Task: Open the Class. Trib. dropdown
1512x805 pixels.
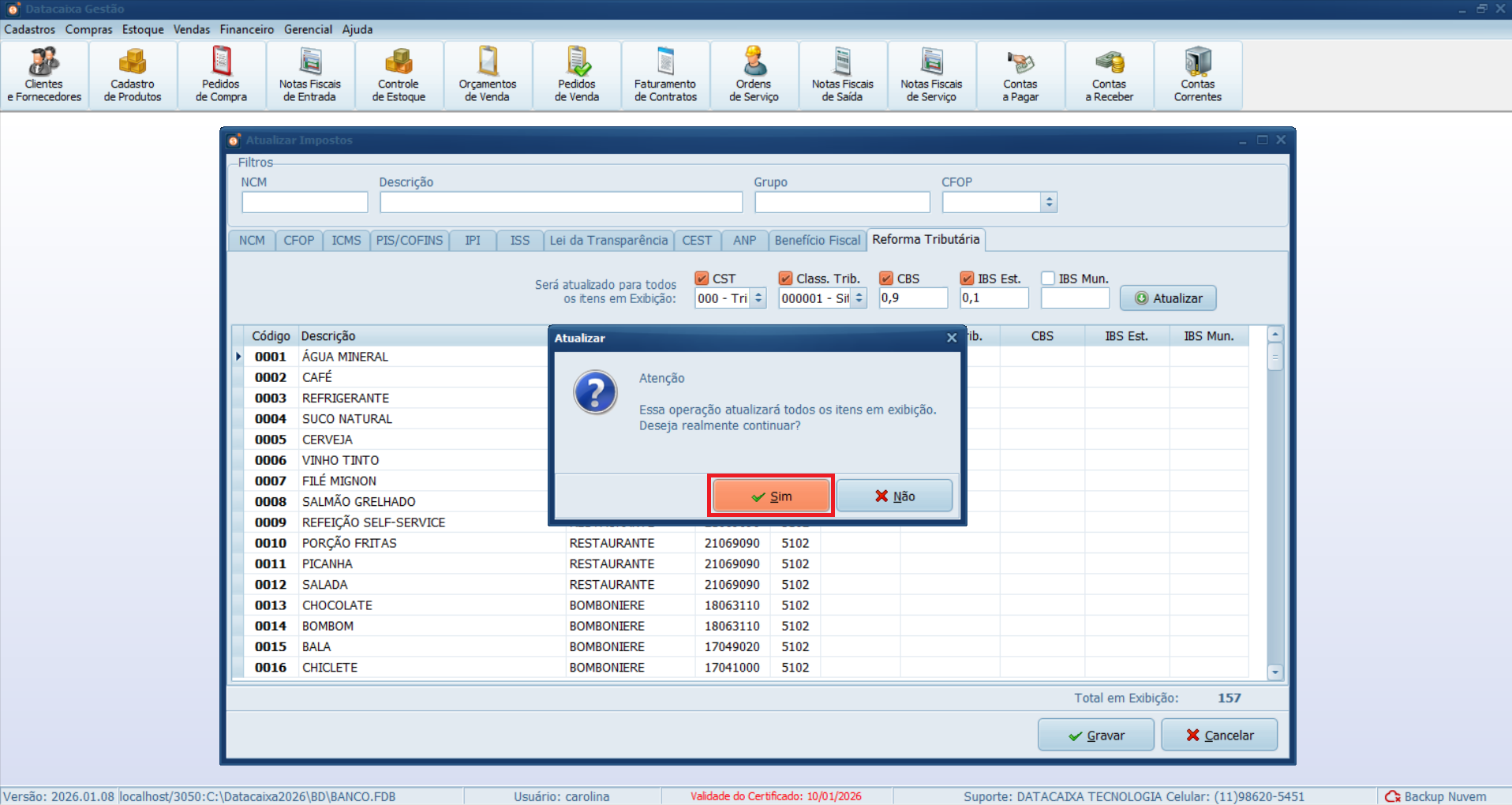Action: pos(859,298)
